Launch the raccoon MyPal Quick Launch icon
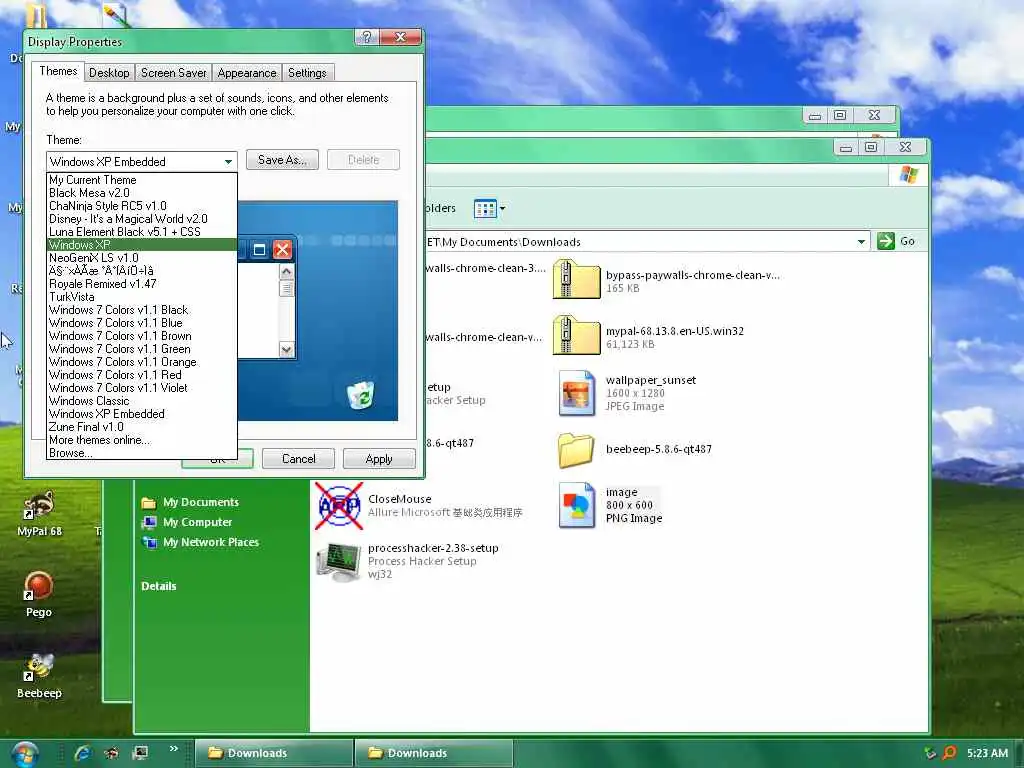 click(112, 753)
